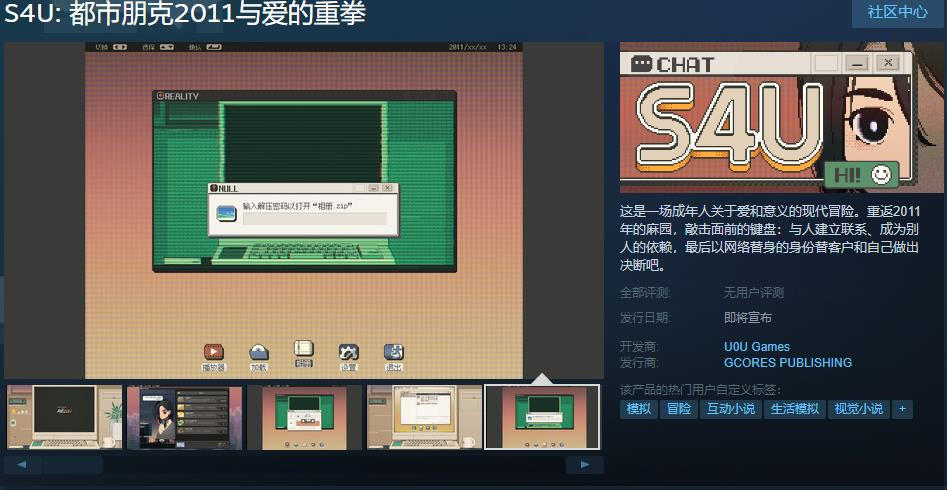The image size is (947, 490).
Task: Select the 模拟 tag
Action: (x=638, y=409)
